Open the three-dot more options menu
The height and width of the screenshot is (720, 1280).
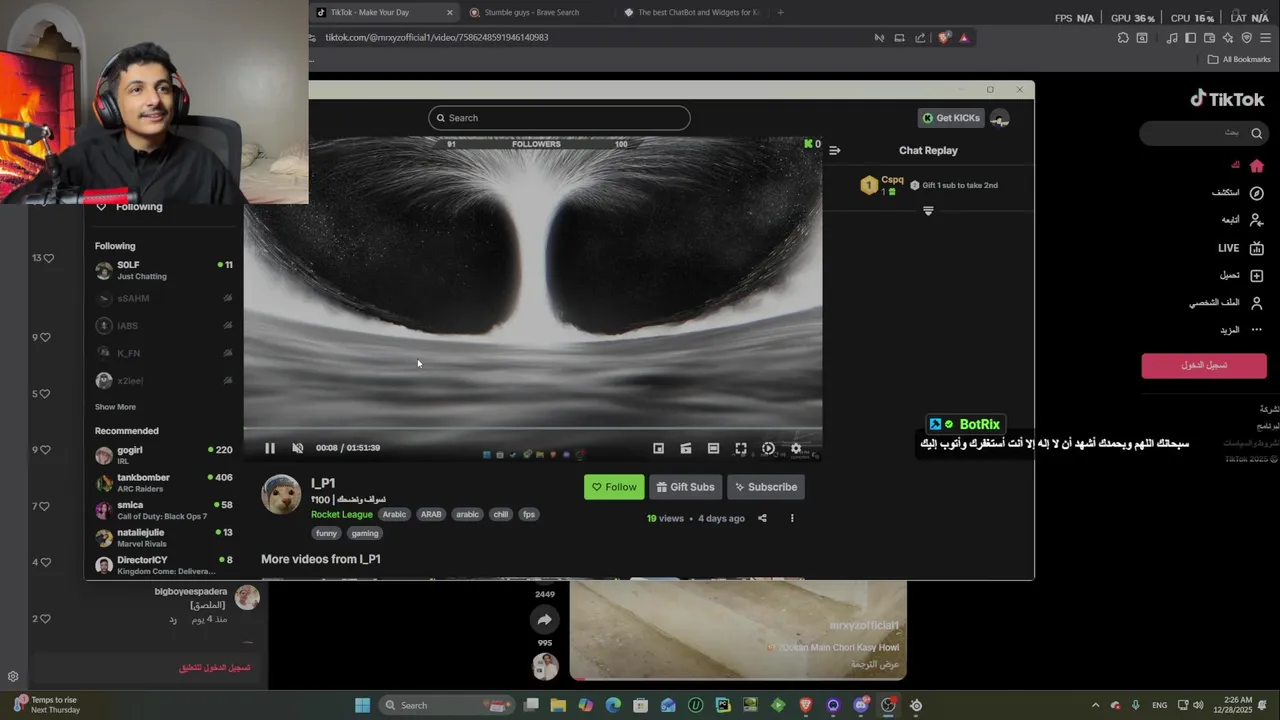[792, 518]
